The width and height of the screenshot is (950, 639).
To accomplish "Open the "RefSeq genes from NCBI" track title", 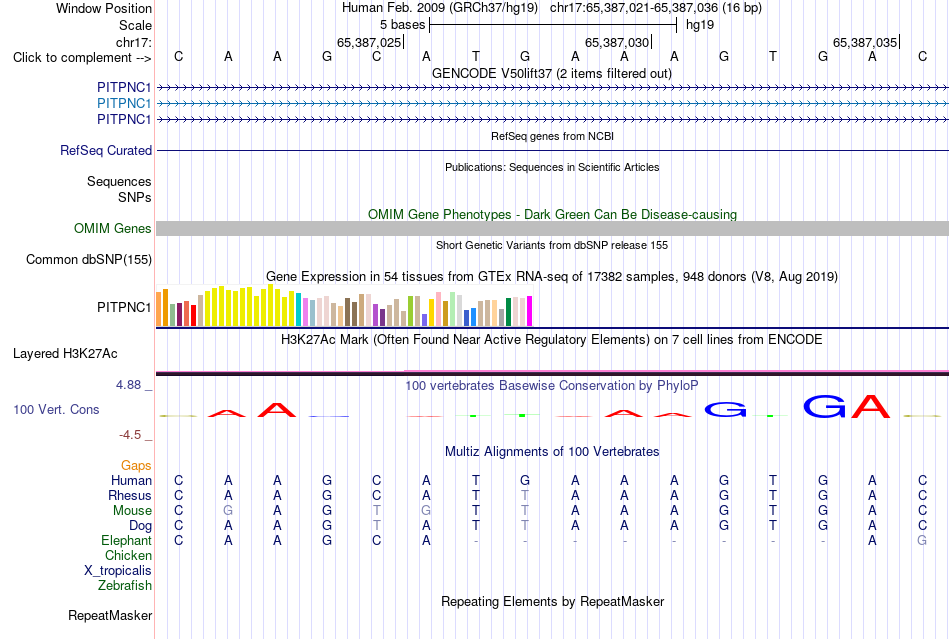I will 552,136.
